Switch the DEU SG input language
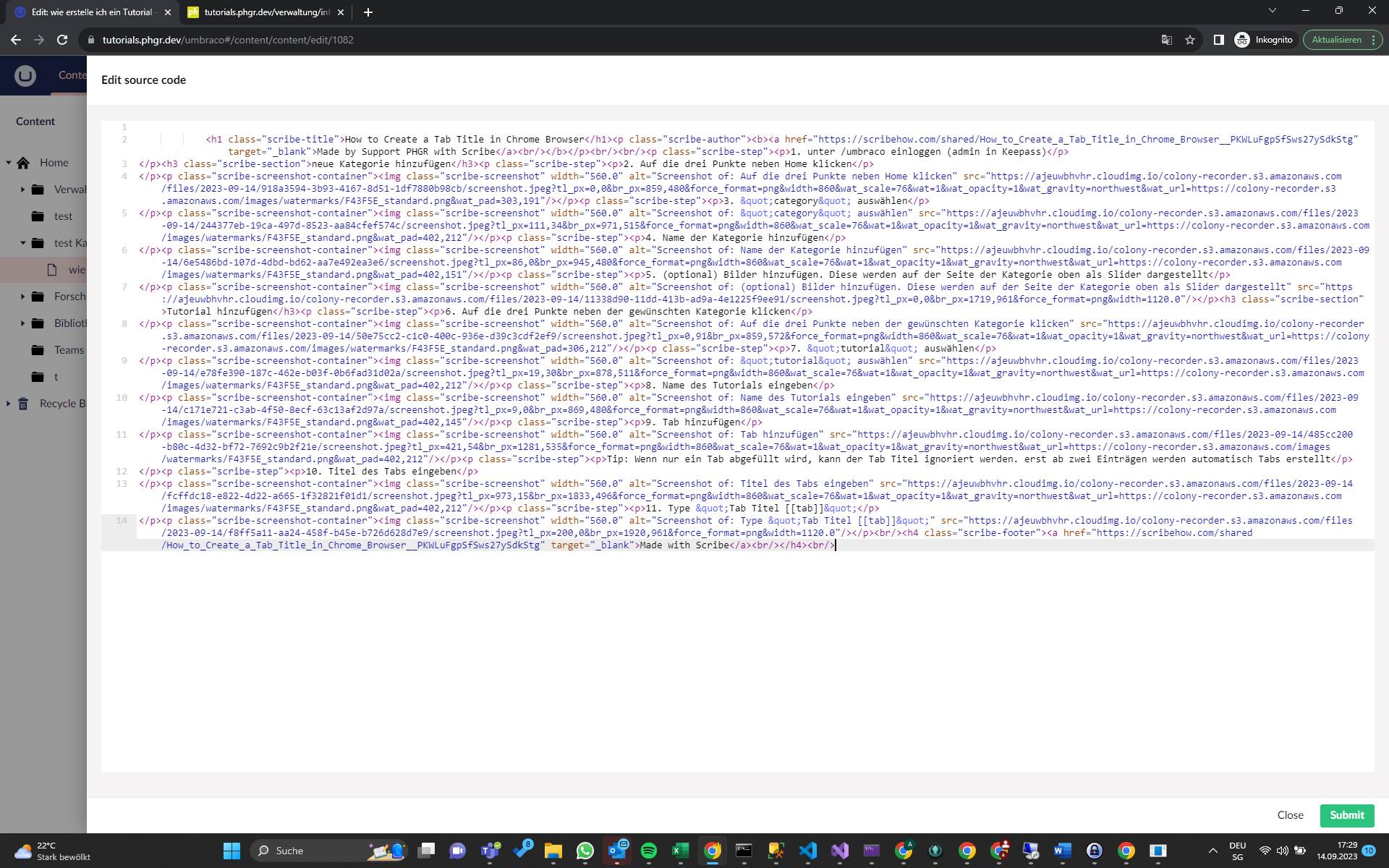The width and height of the screenshot is (1389, 868). [x=1237, y=851]
